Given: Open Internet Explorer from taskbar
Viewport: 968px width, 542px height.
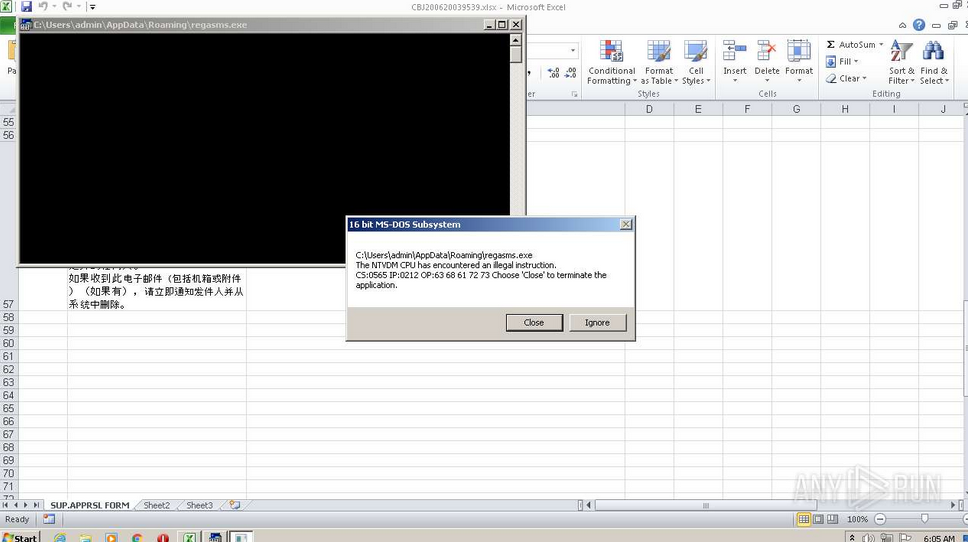Looking at the screenshot, I should click(x=60, y=538).
